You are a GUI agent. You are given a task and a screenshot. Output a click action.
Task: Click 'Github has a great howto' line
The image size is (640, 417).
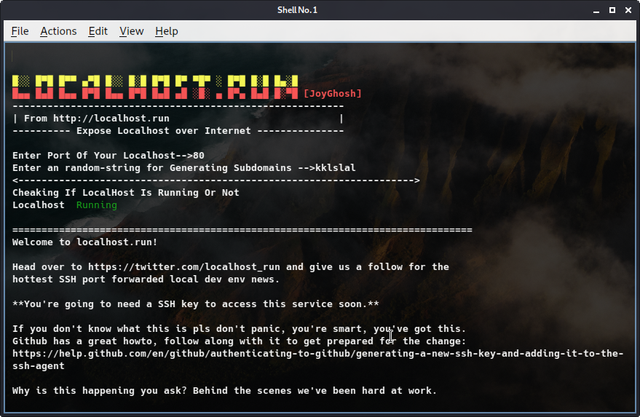click(x=239, y=341)
